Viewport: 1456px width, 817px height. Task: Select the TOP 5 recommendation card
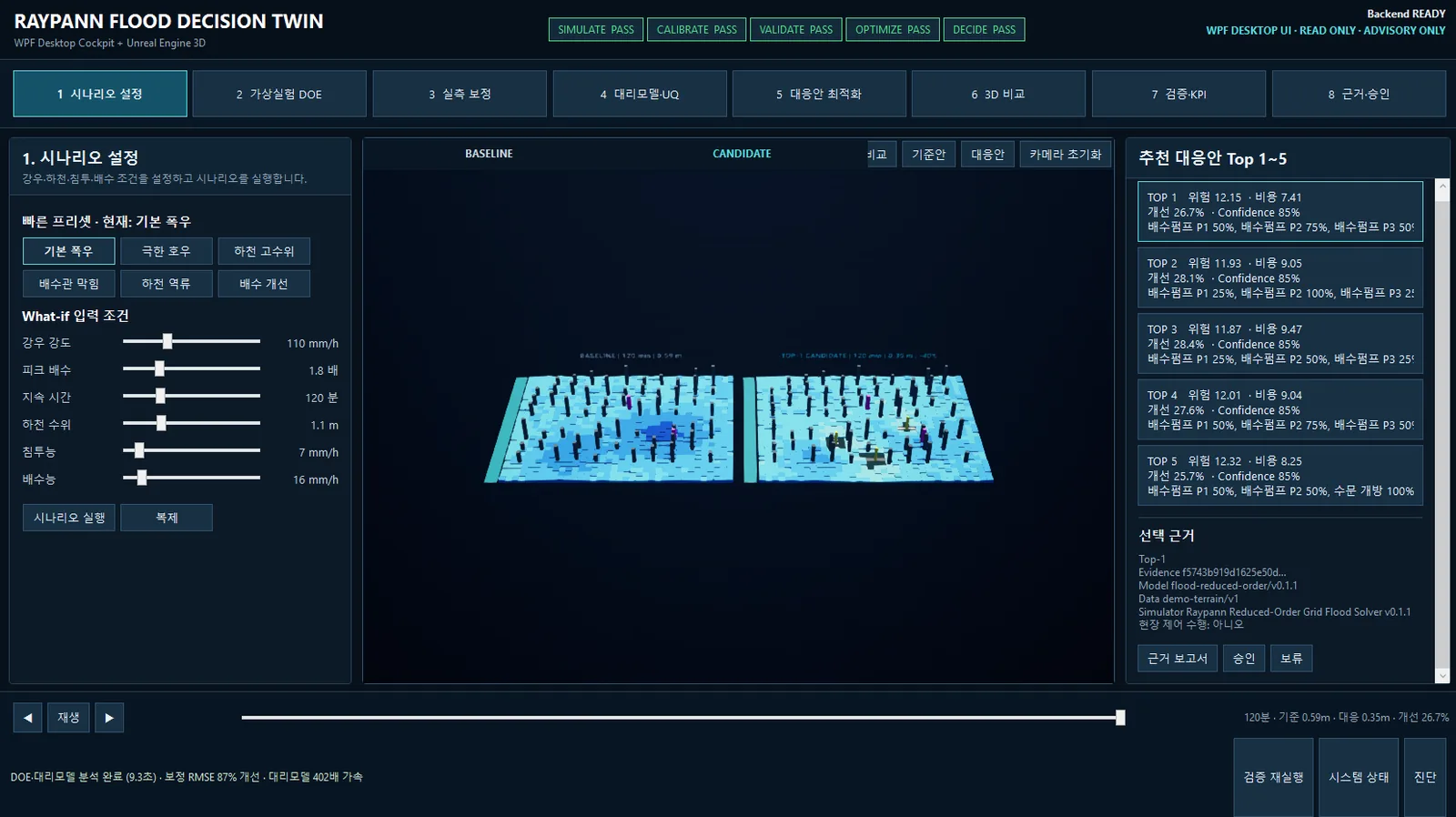click(1280, 476)
